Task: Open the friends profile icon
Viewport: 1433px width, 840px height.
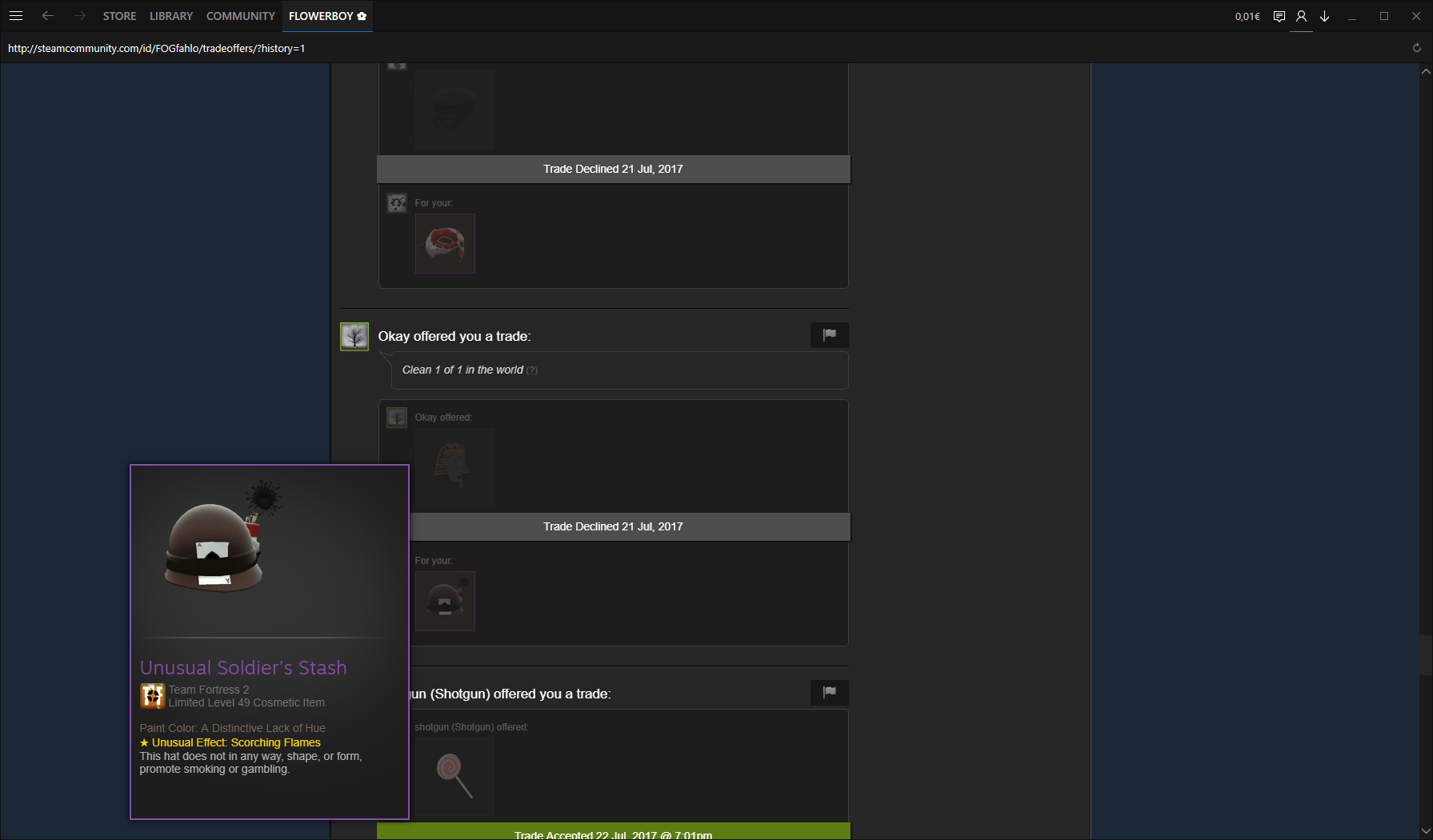Action: 1301,16
